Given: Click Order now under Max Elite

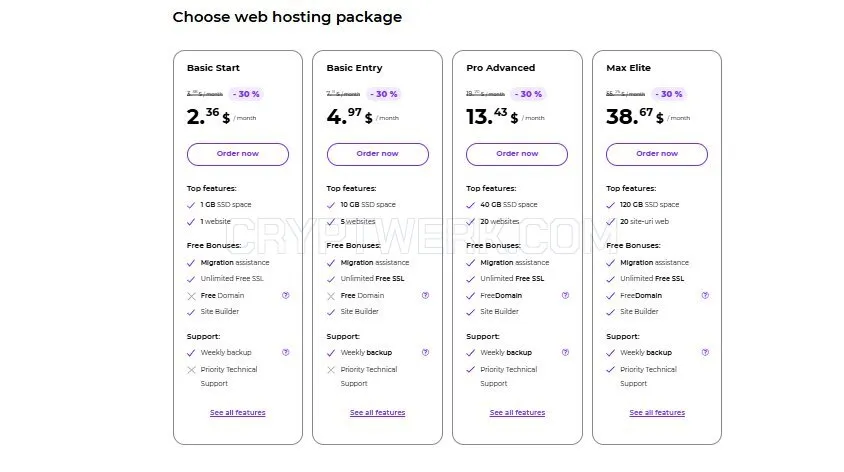Looking at the screenshot, I should 657,154.
